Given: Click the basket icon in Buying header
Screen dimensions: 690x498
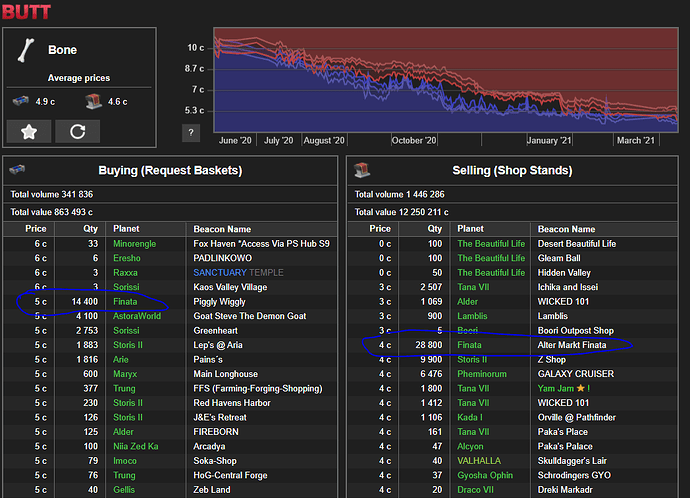Looking at the screenshot, I should click(x=17, y=169).
